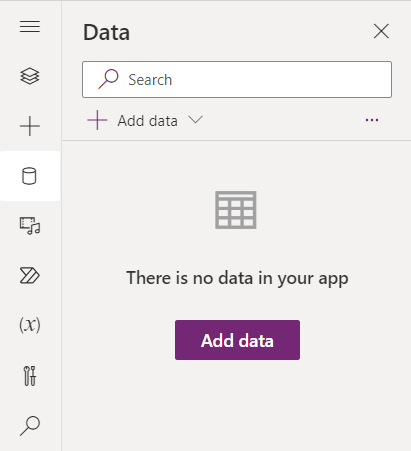Open the Advanced tools icon
The image size is (411, 451).
click(30, 376)
